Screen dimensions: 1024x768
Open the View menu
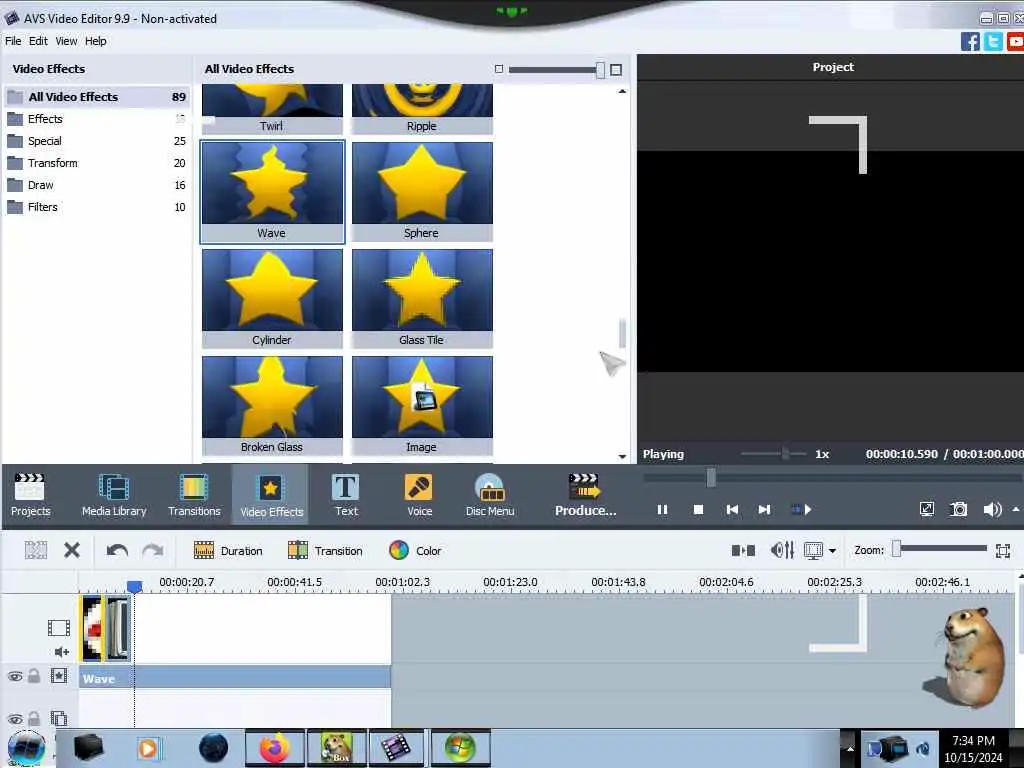coord(66,40)
